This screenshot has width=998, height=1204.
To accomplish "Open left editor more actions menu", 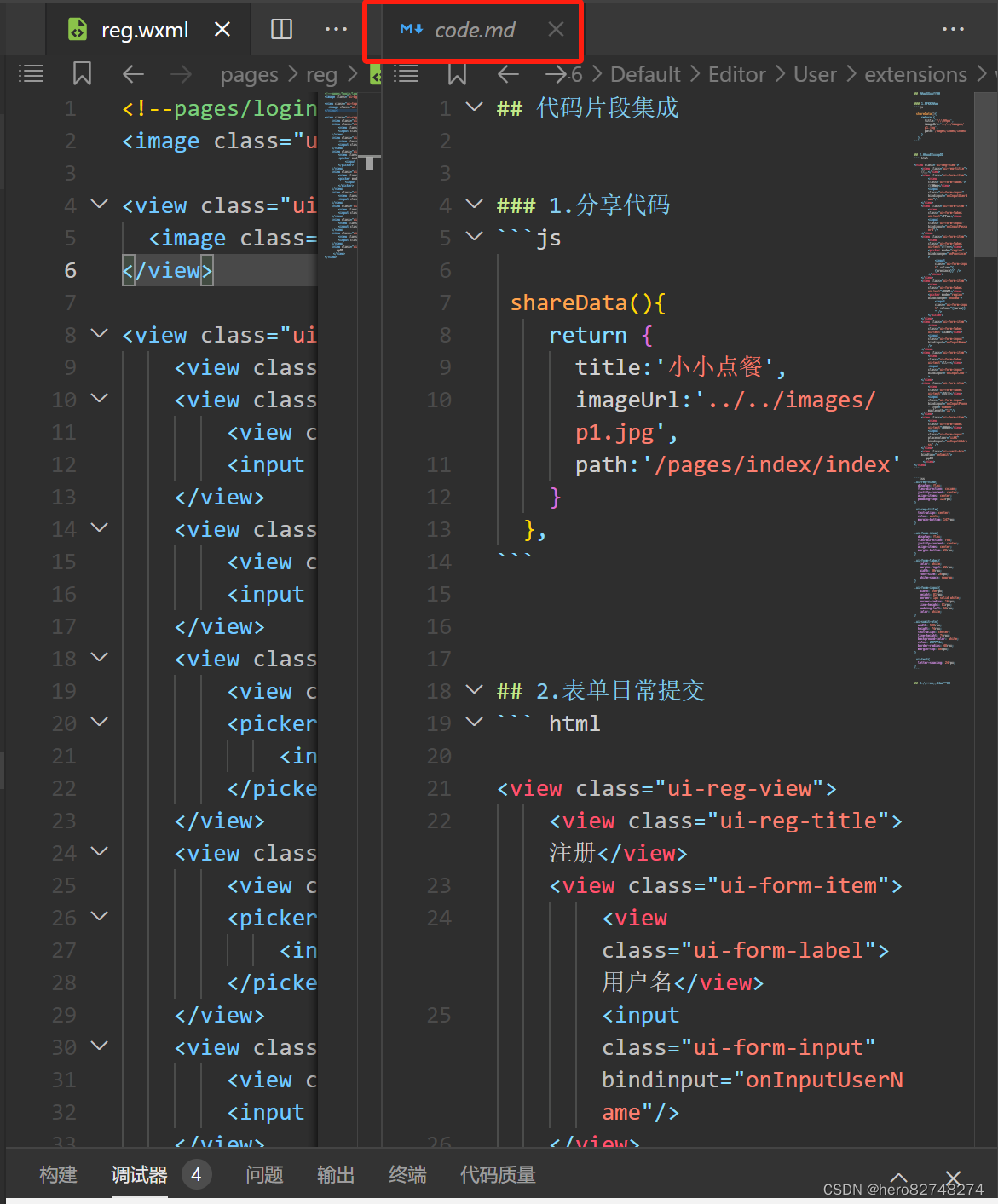I will tap(337, 30).
